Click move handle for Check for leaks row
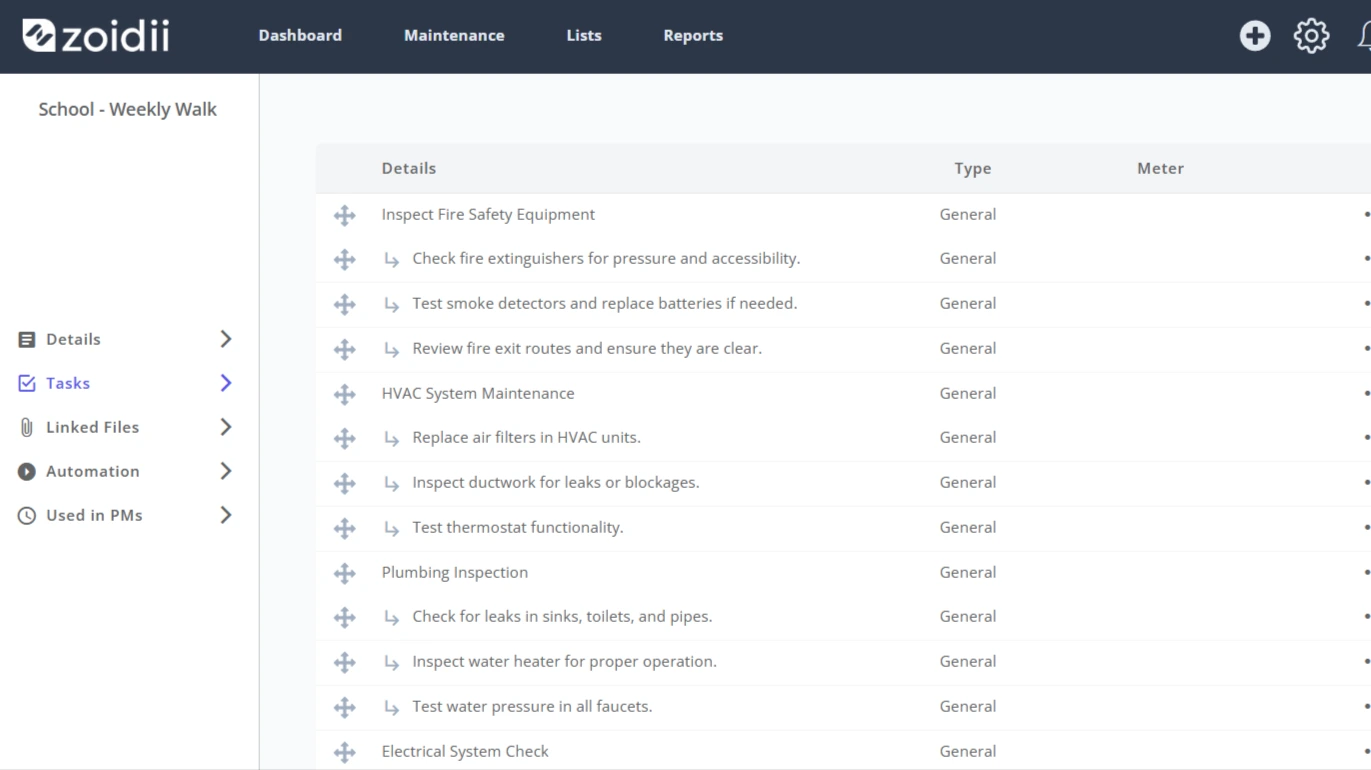This screenshot has width=1371, height=770. coord(345,617)
